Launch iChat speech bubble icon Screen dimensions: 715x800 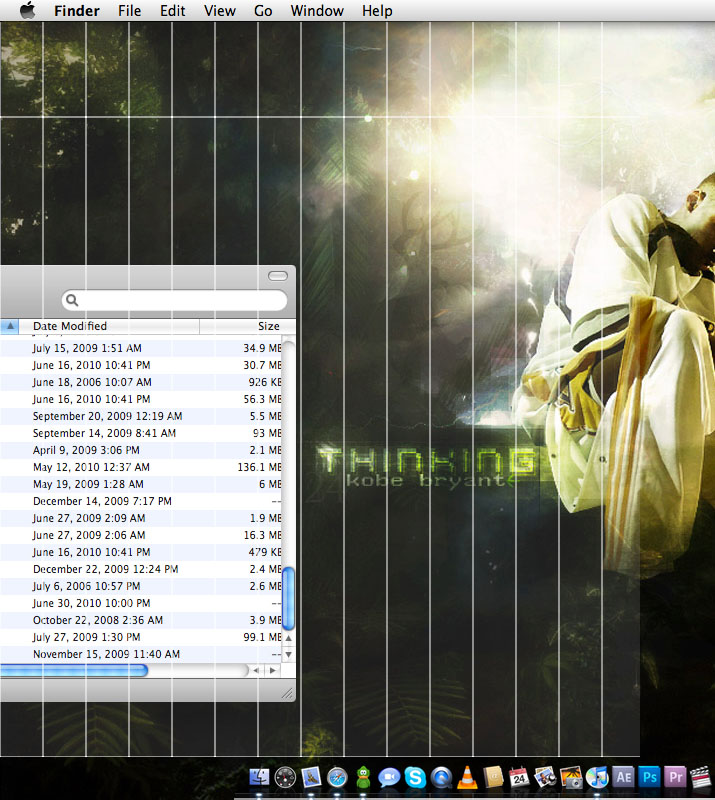(x=389, y=778)
